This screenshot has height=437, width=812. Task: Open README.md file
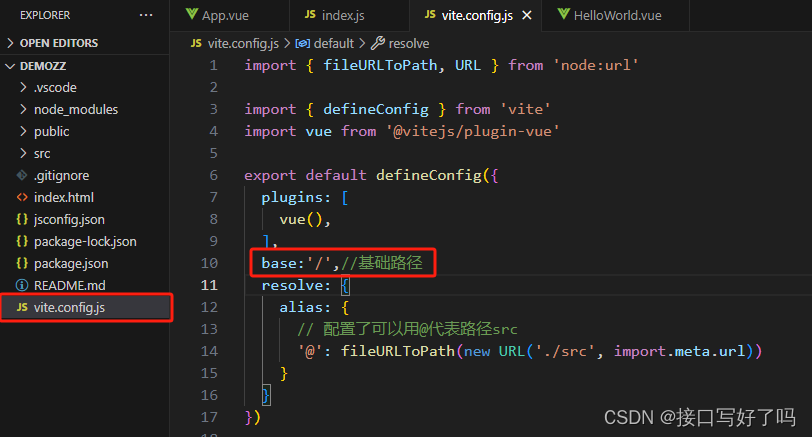[69, 285]
